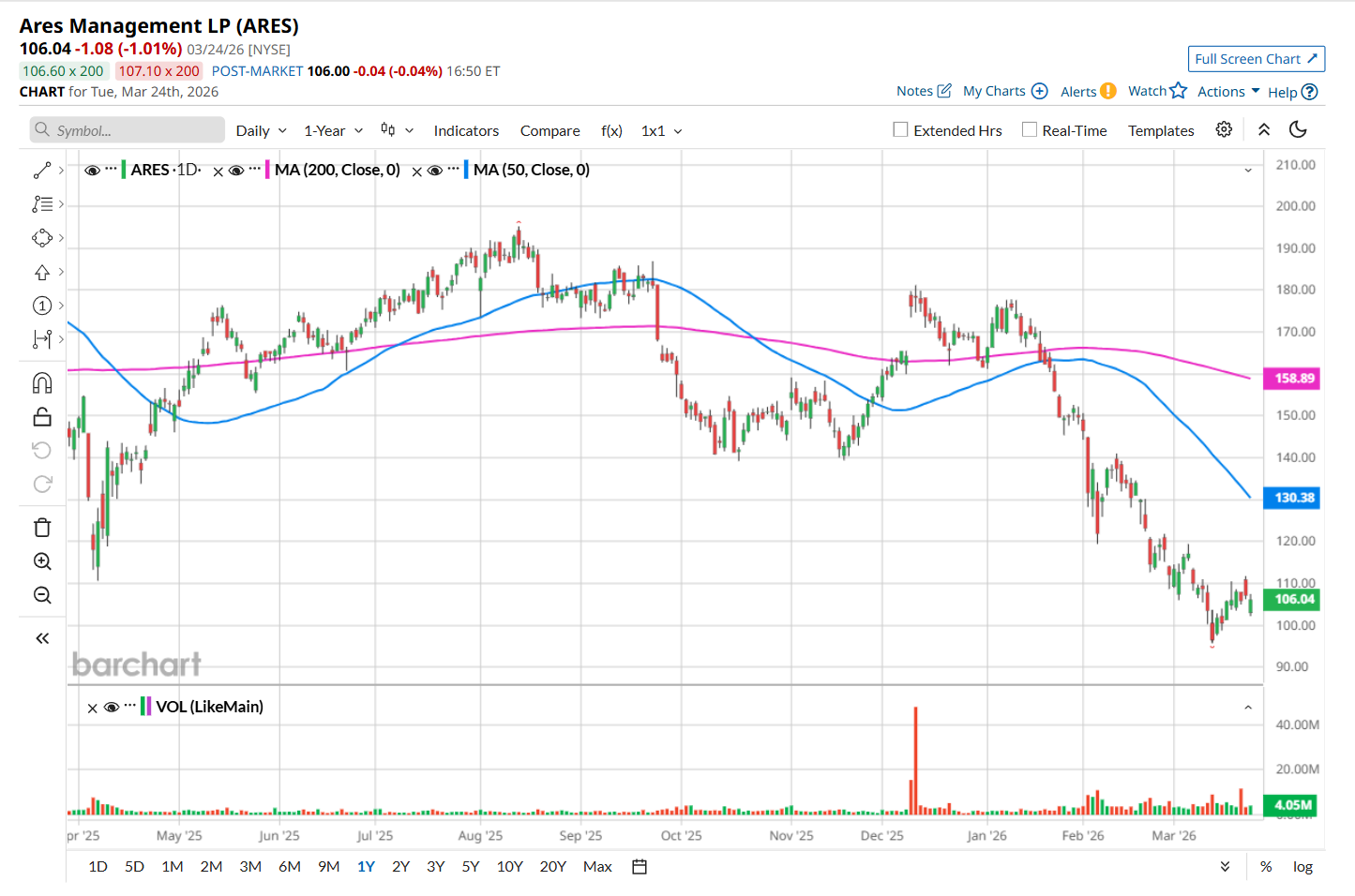Open the 1x1 grid layout dropdown

coord(662,131)
